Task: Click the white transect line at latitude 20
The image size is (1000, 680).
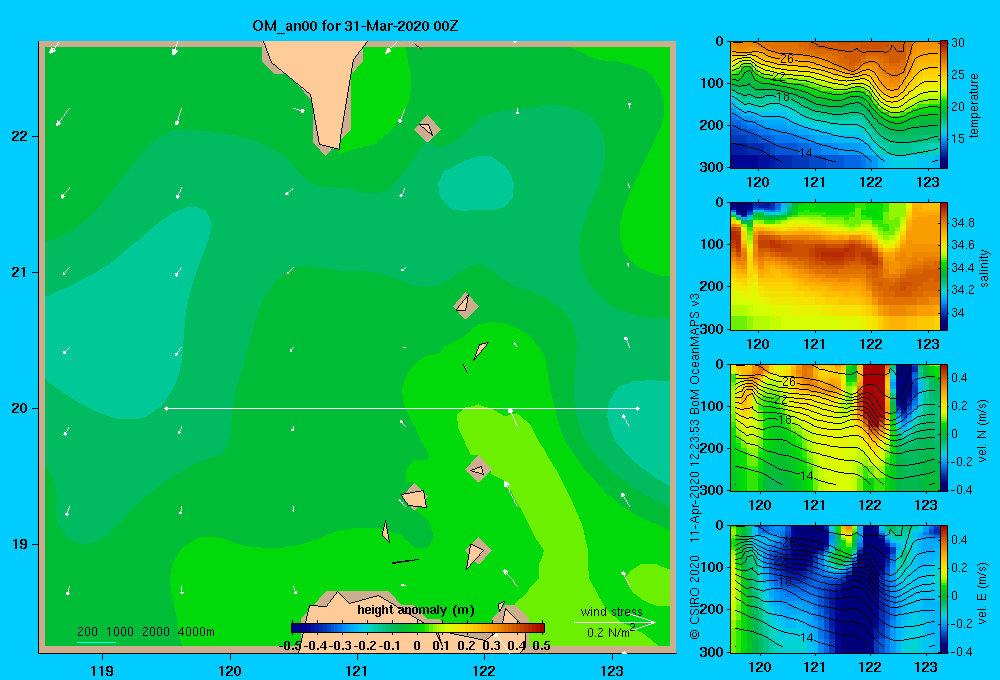Action: pyautogui.click(x=402, y=408)
